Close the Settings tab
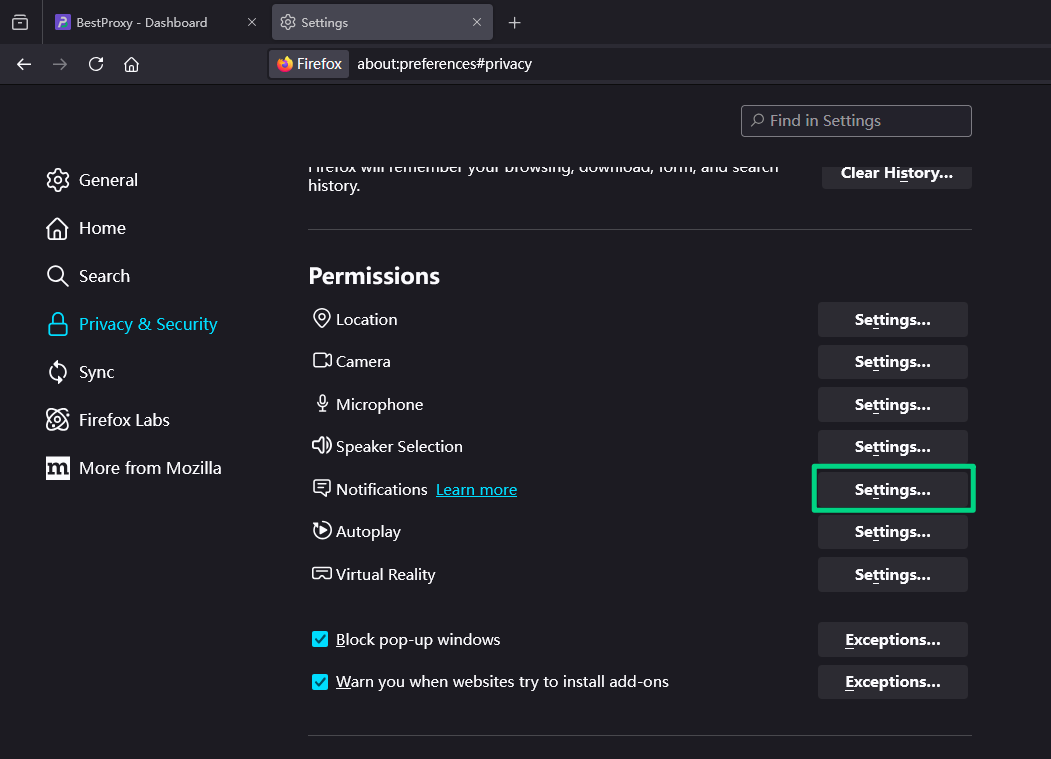1051x759 pixels. (477, 22)
